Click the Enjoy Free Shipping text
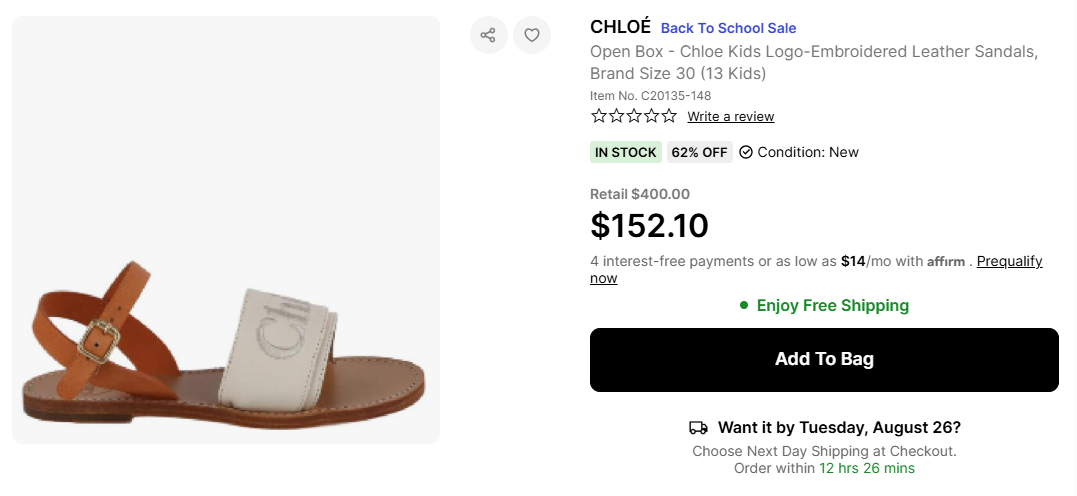1077x496 pixels. click(x=832, y=306)
